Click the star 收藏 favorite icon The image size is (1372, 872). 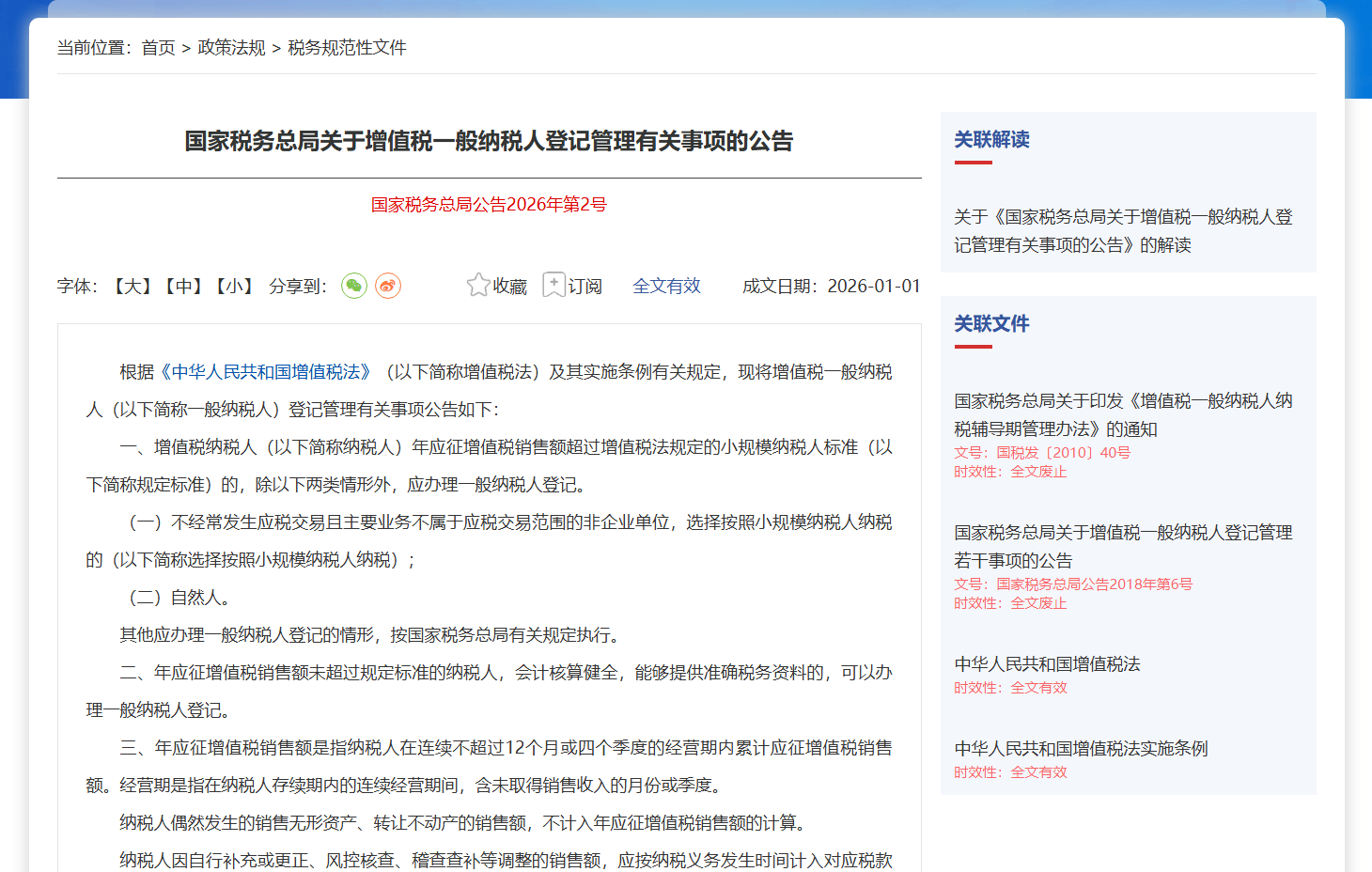[478, 285]
